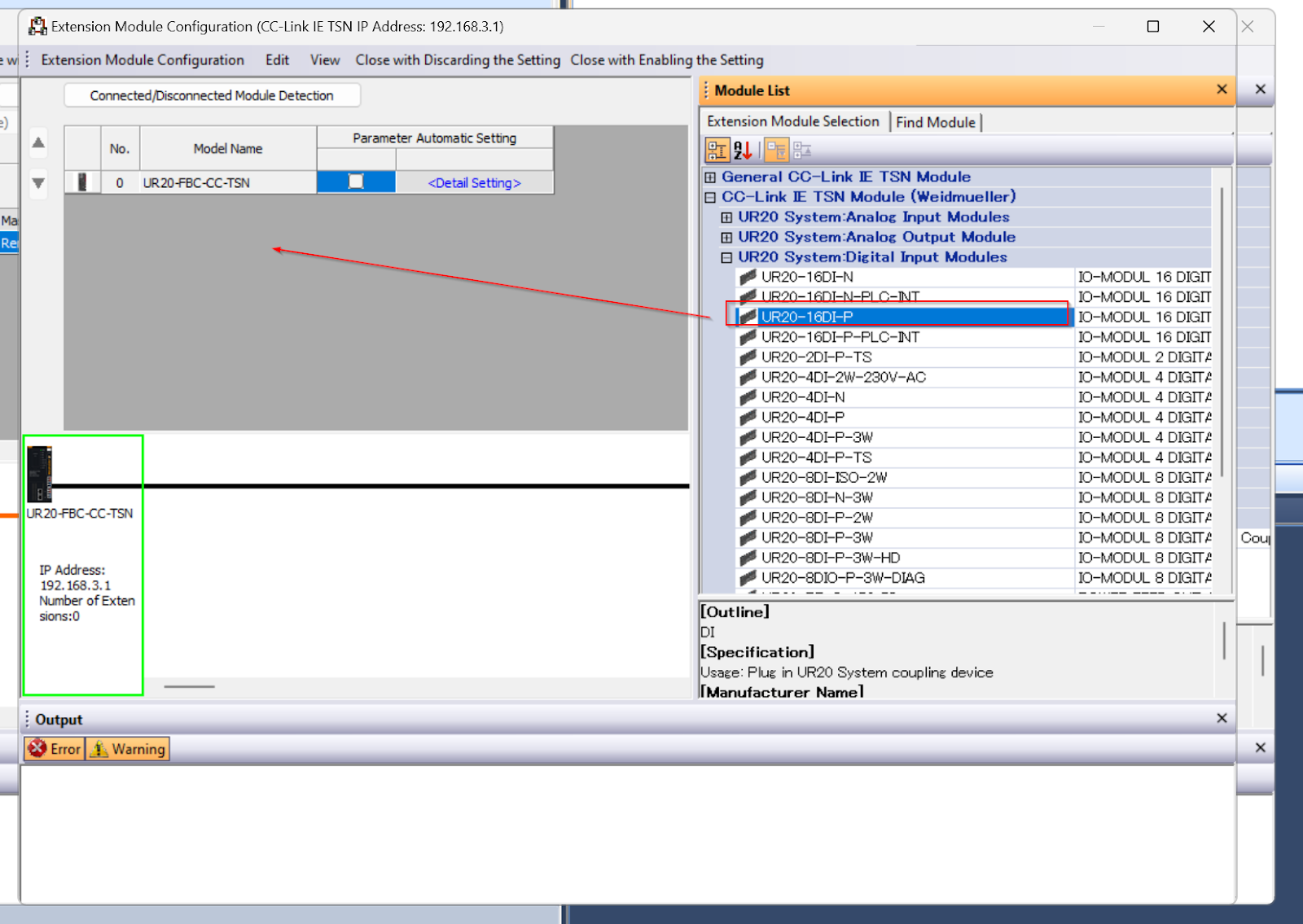Expand UR20 System:Analog Input Modules

click(x=726, y=217)
